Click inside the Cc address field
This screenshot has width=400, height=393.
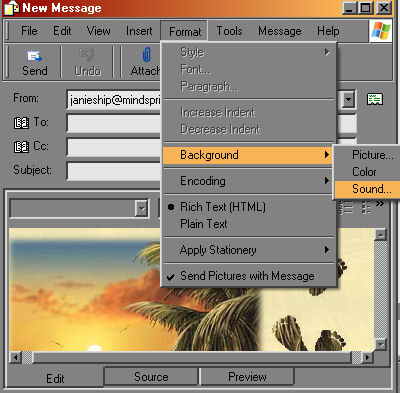pyautogui.click(x=113, y=147)
